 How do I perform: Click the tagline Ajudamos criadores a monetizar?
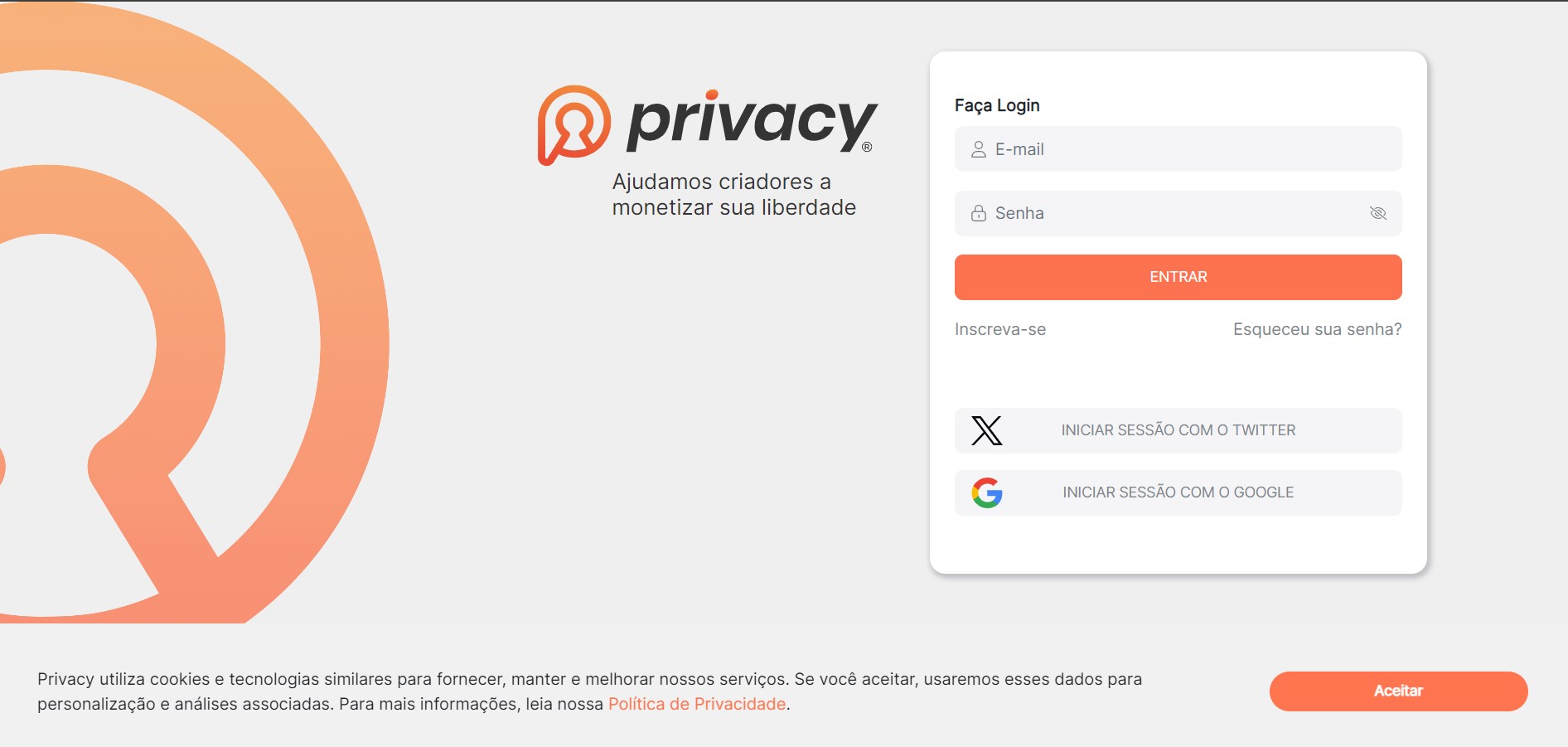click(734, 194)
